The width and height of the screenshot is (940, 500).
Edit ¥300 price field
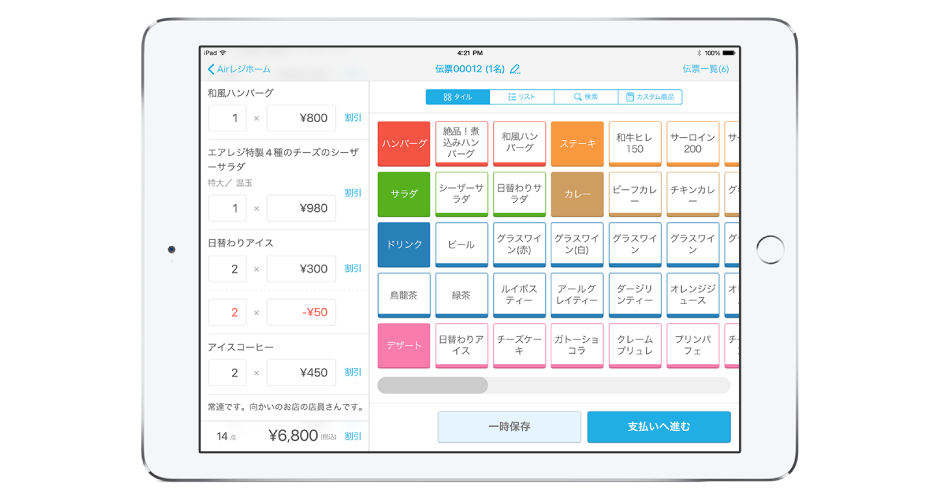point(302,269)
